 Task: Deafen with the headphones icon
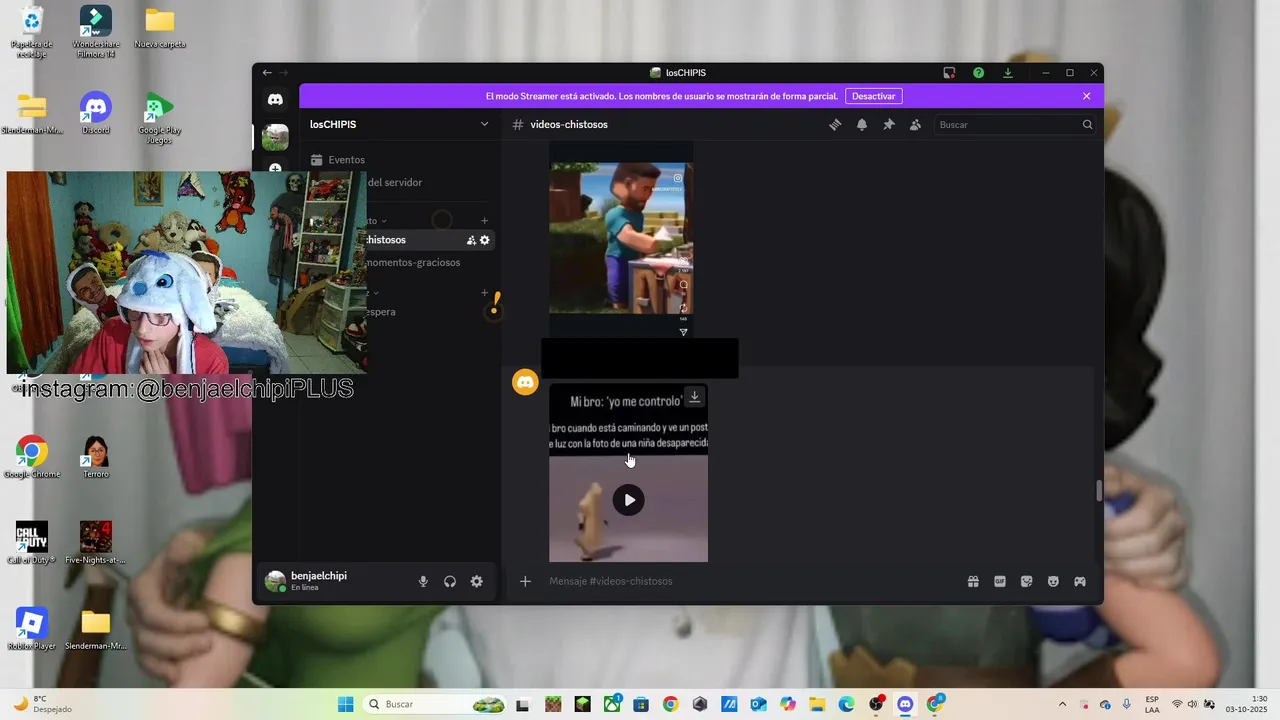450,581
